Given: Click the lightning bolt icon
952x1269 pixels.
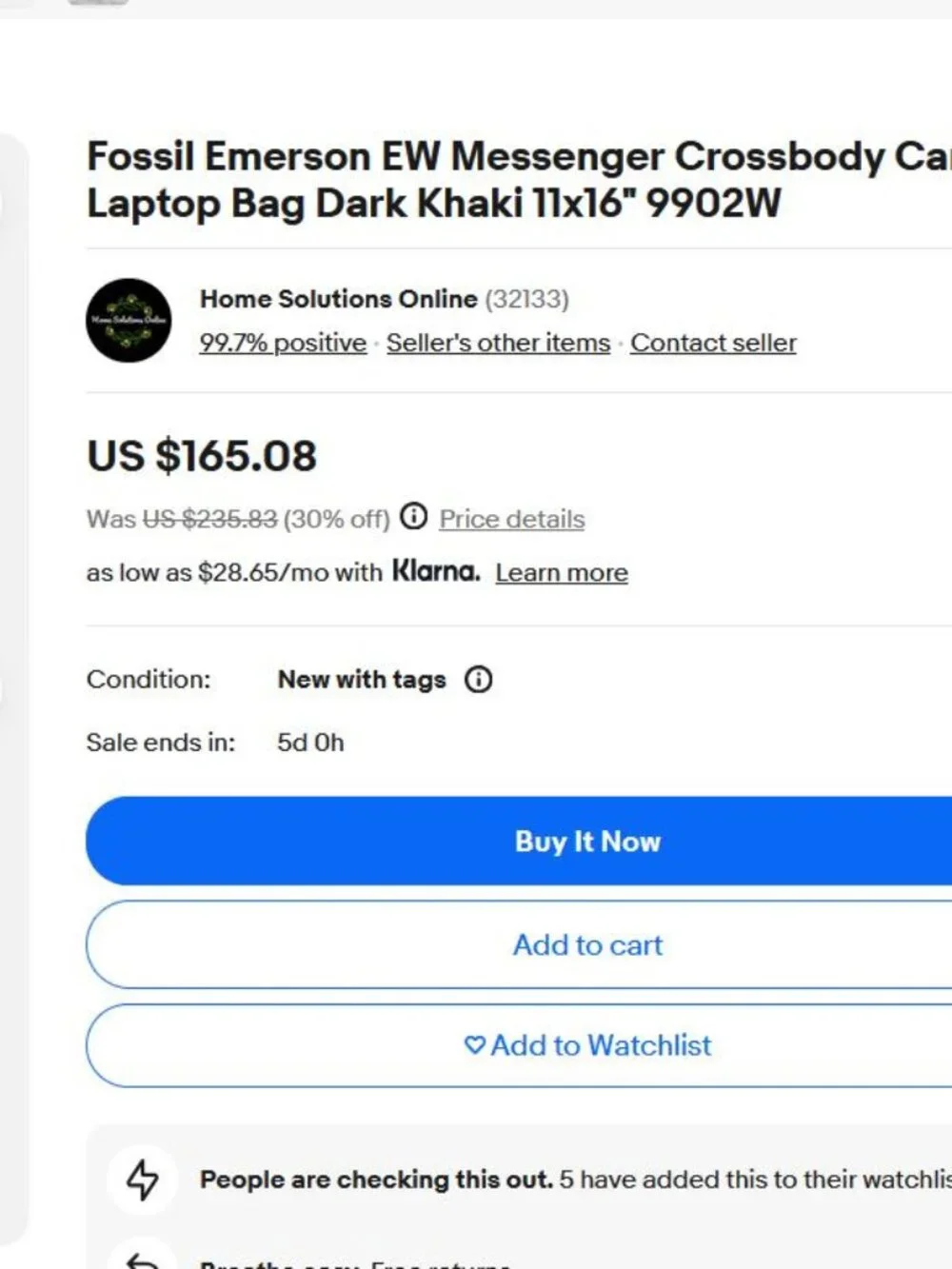Looking at the screenshot, I should (x=143, y=1180).
